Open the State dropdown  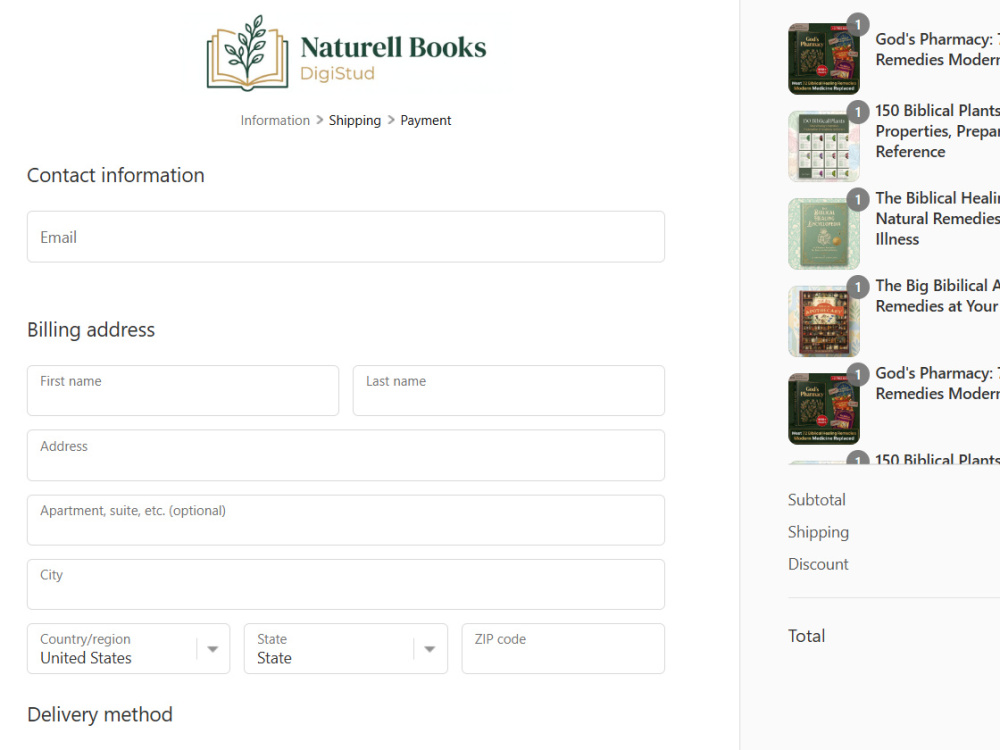(x=346, y=649)
